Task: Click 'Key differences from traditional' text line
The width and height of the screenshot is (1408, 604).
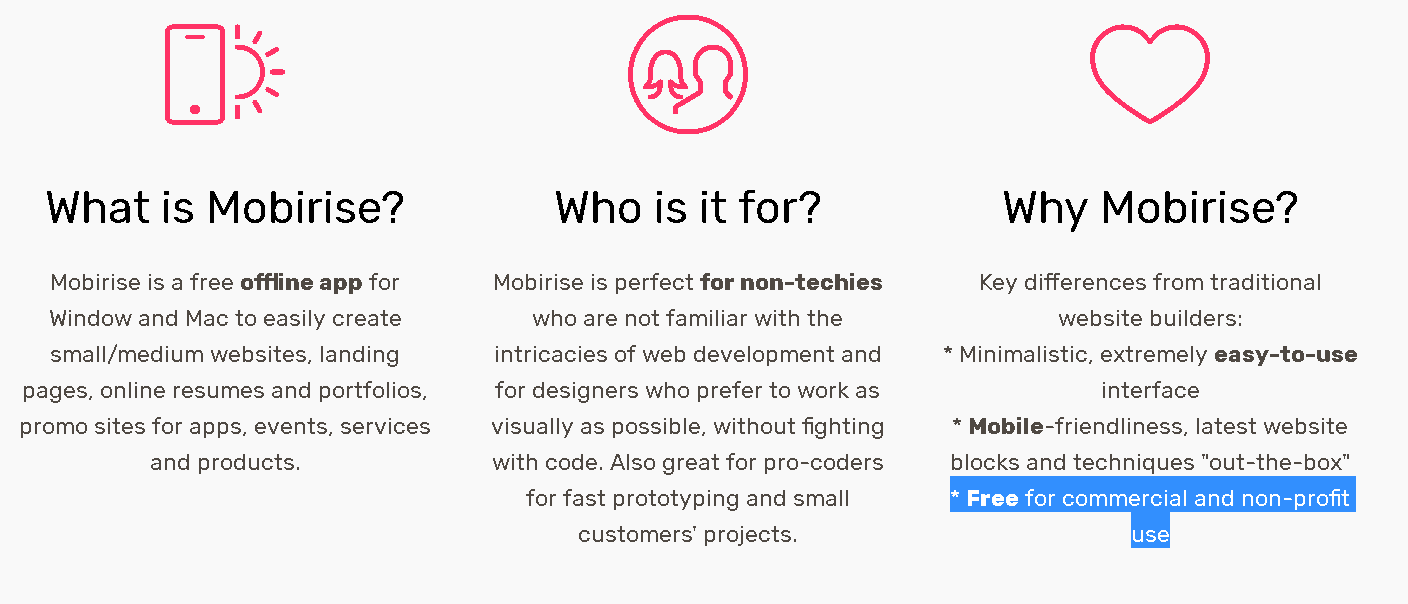Action: [x=1150, y=283]
